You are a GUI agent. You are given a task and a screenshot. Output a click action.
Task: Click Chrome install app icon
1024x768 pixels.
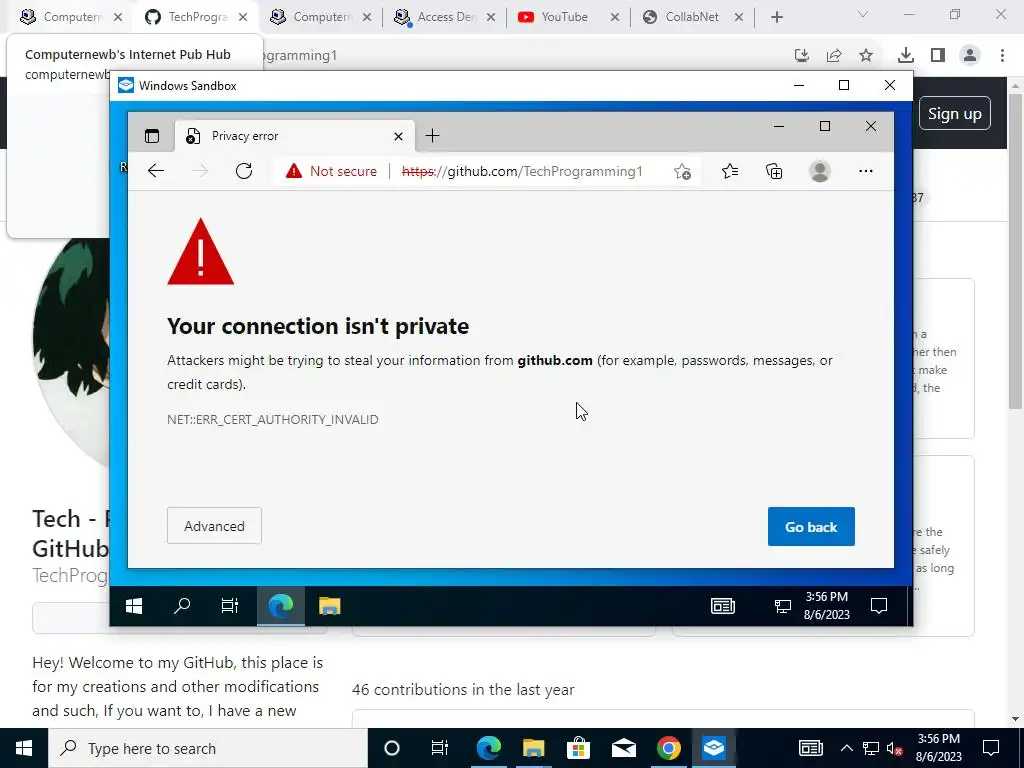pyautogui.click(x=802, y=56)
